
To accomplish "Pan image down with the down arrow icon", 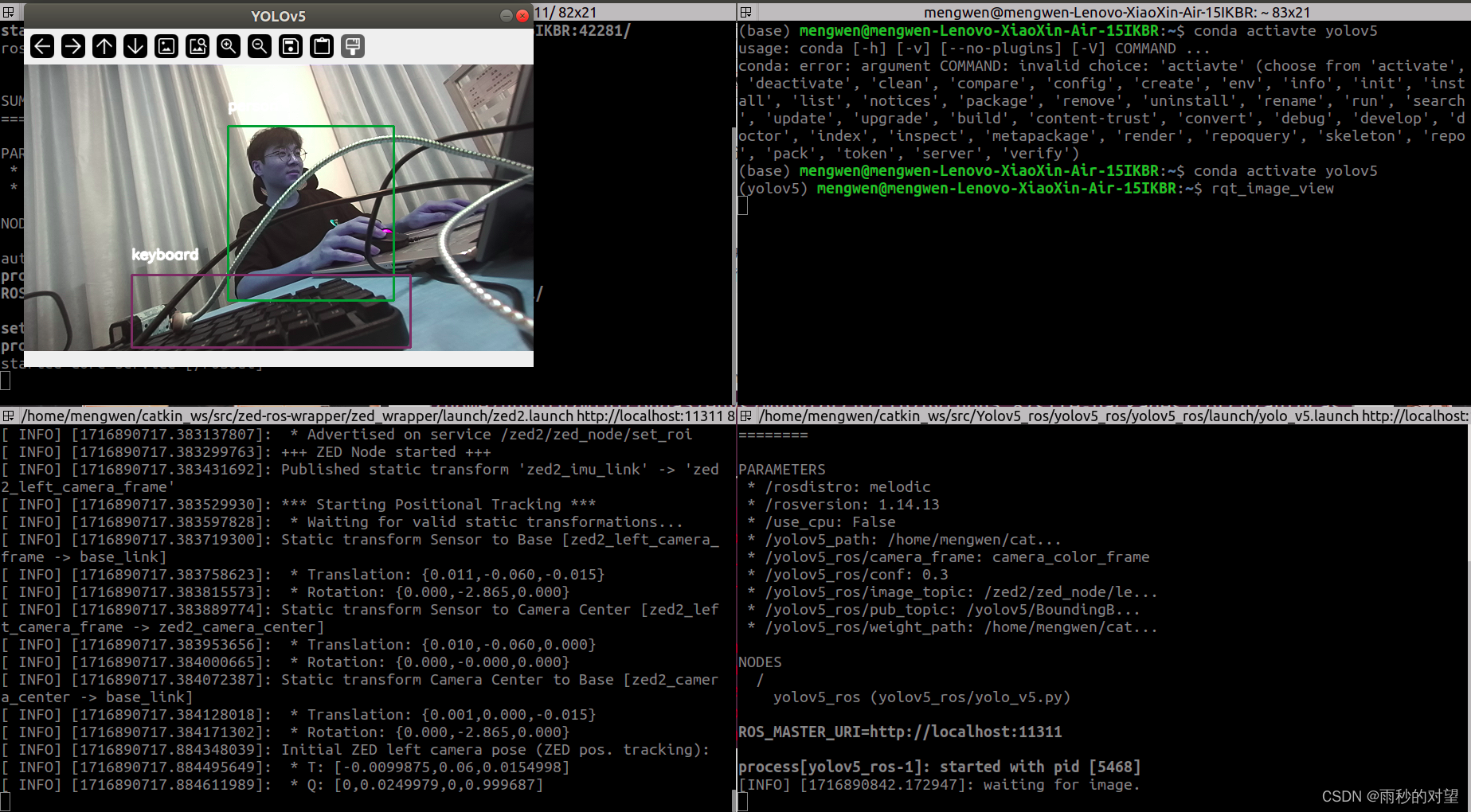I will tap(135, 46).
